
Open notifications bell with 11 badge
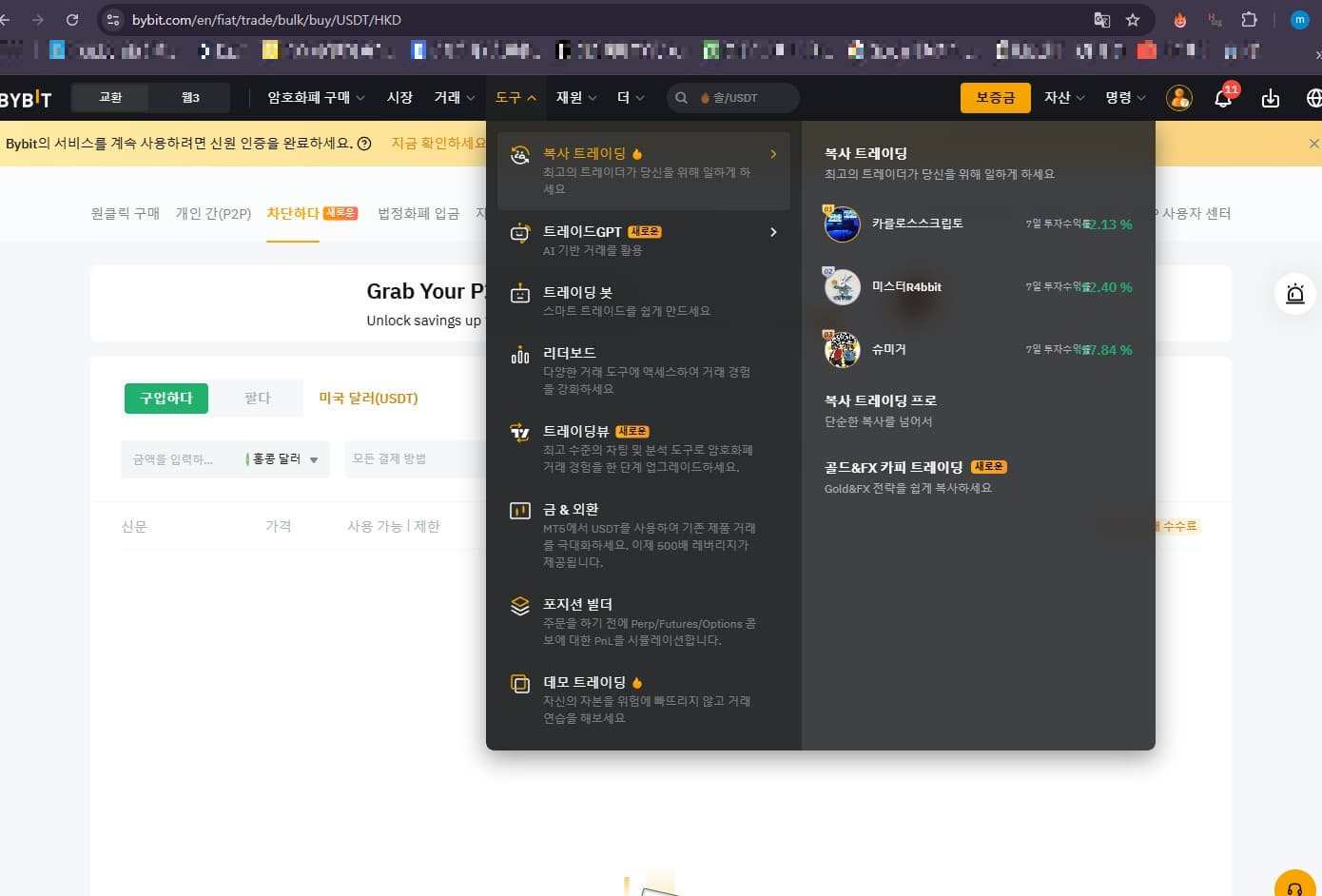[1225, 96]
